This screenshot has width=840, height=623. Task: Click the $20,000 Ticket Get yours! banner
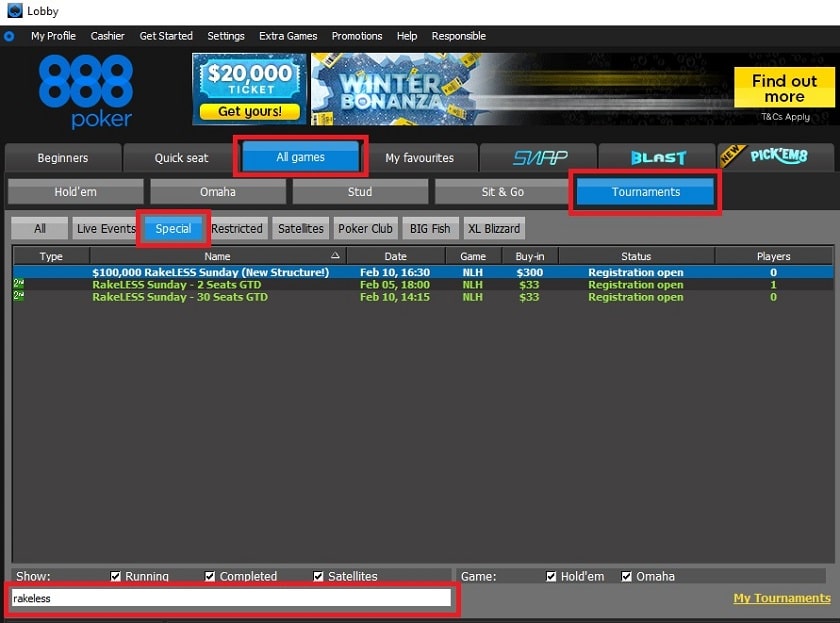[x=249, y=89]
